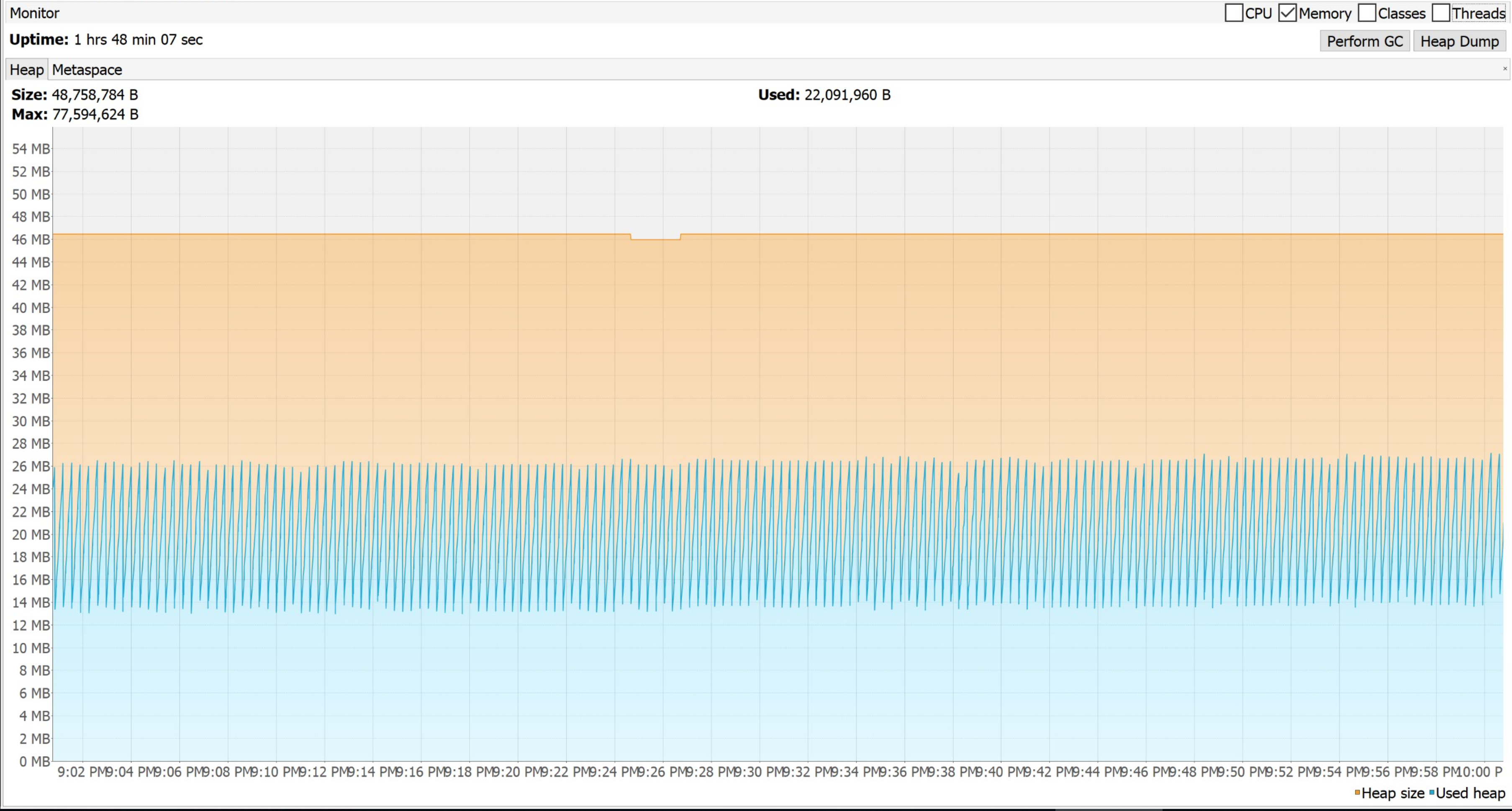Click the Perform GC button
1512x811 pixels.
click(x=1365, y=42)
